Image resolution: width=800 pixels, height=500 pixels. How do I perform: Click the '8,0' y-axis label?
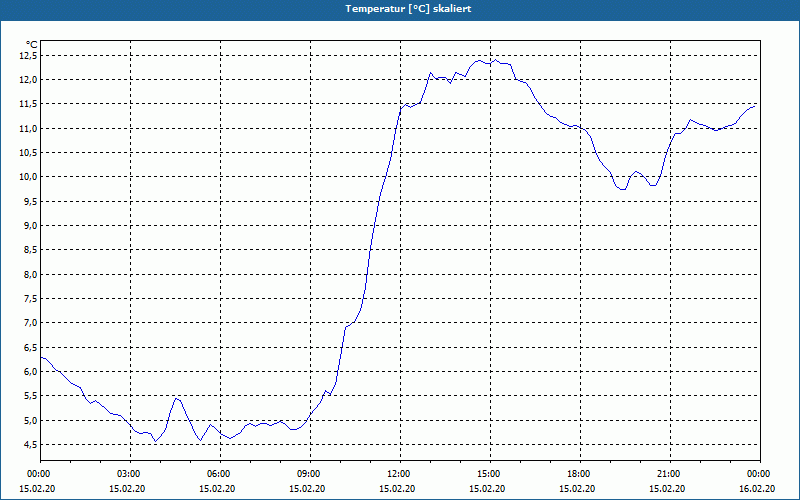pyautogui.click(x=30, y=274)
